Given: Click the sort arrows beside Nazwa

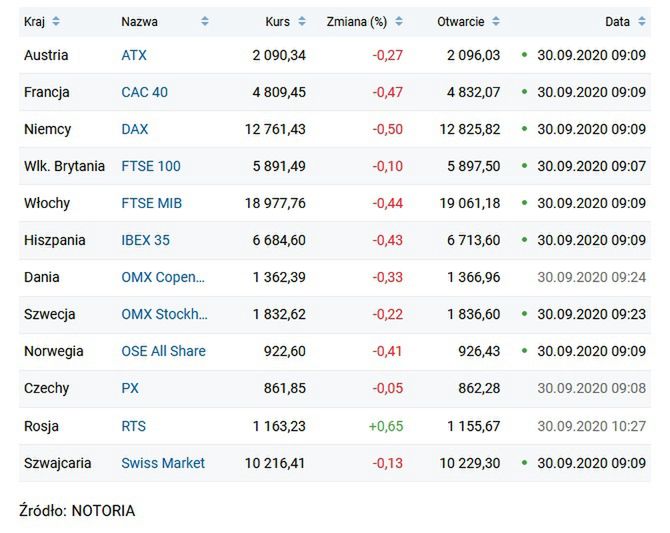Looking at the screenshot, I should tap(205, 21).
